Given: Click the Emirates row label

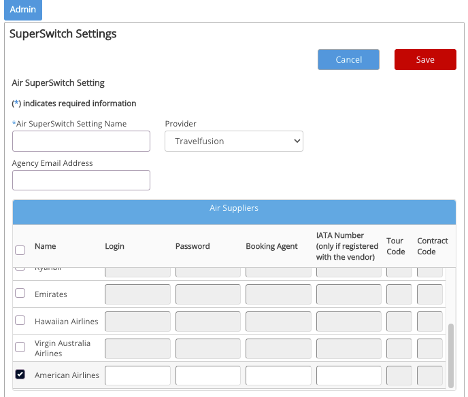Looking at the screenshot, I should [51, 294].
